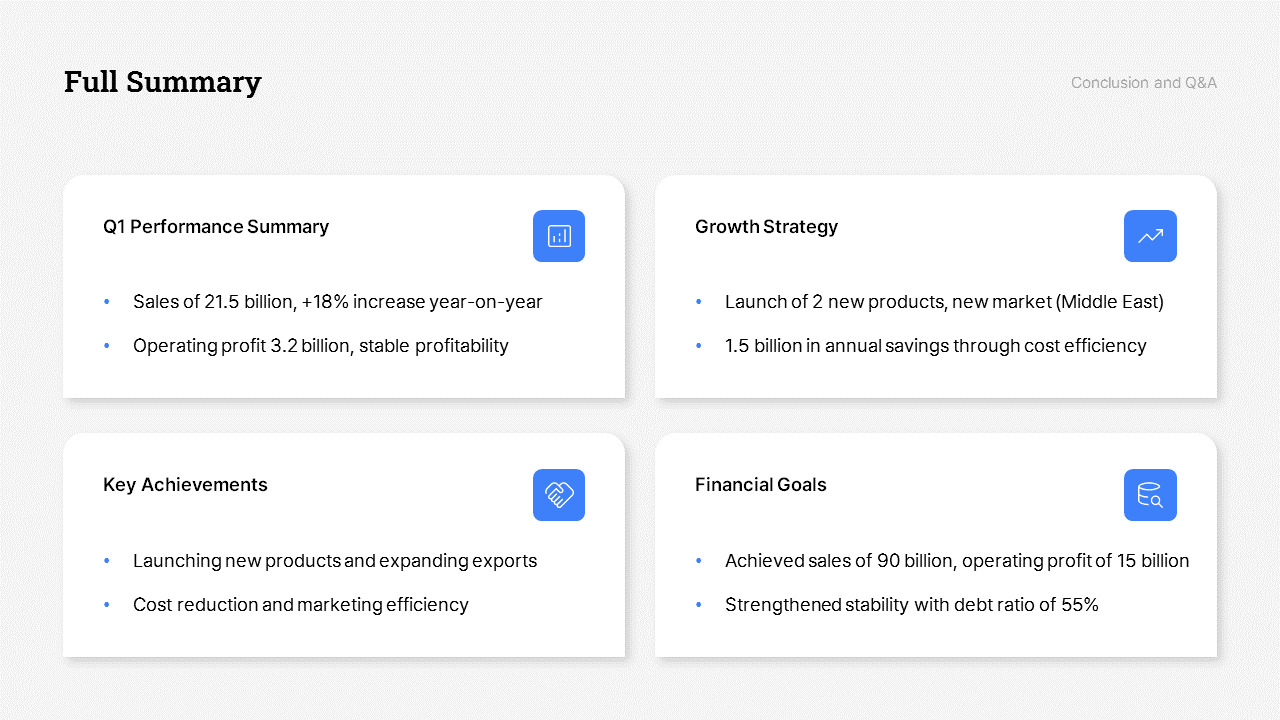
Task: Click the bar chart icon in Q1 Performance card
Action: (x=559, y=236)
